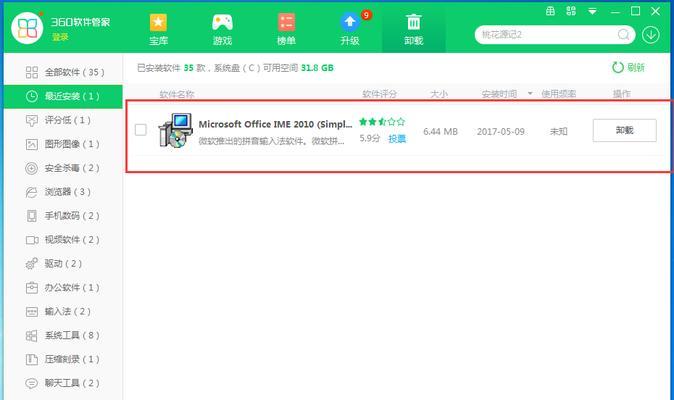Select 系统工具 (8) category
The image size is (674, 400).
[x=64, y=336]
